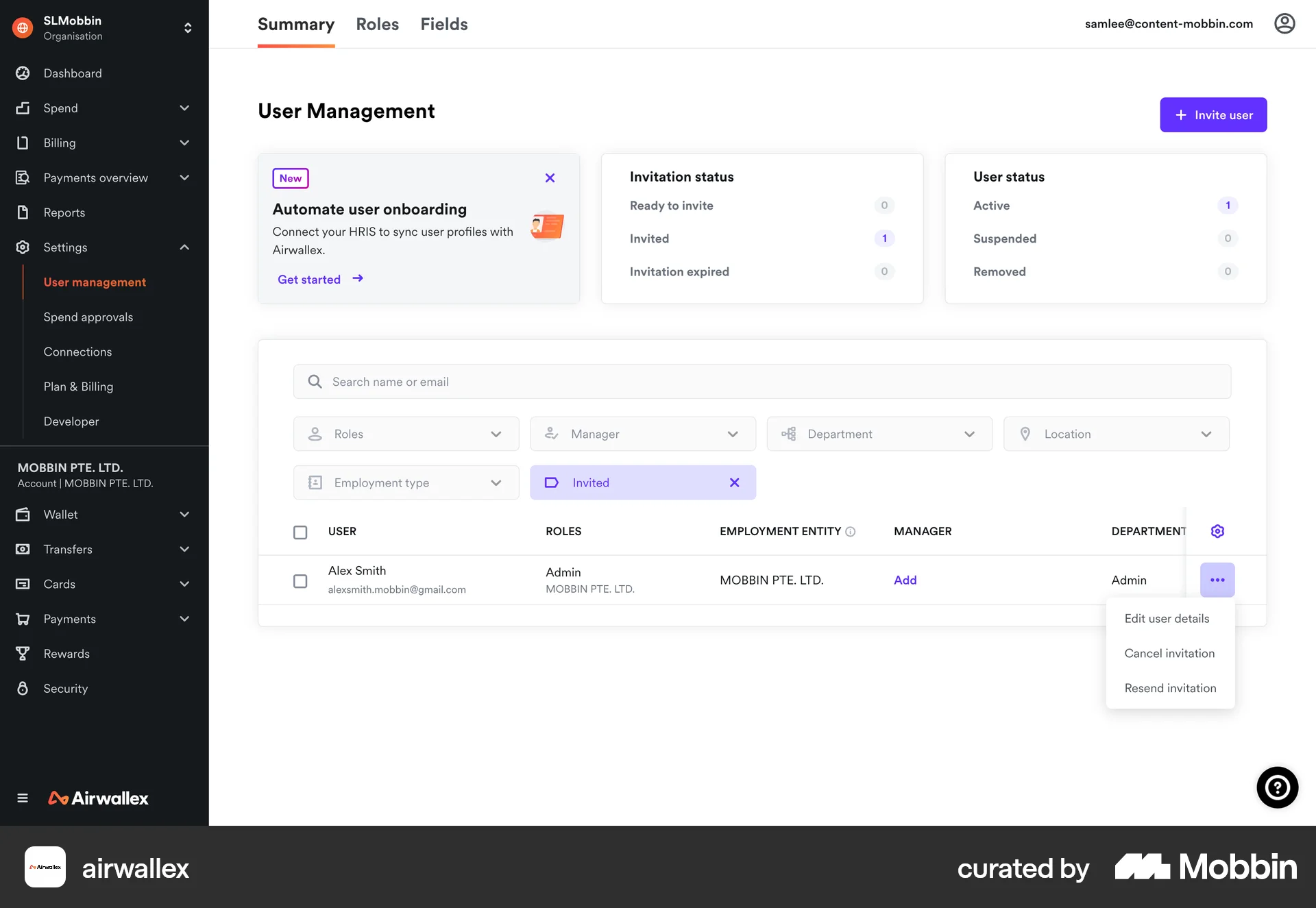Select Reports in the sidebar
This screenshot has width=1316, height=908.
pyautogui.click(x=64, y=212)
